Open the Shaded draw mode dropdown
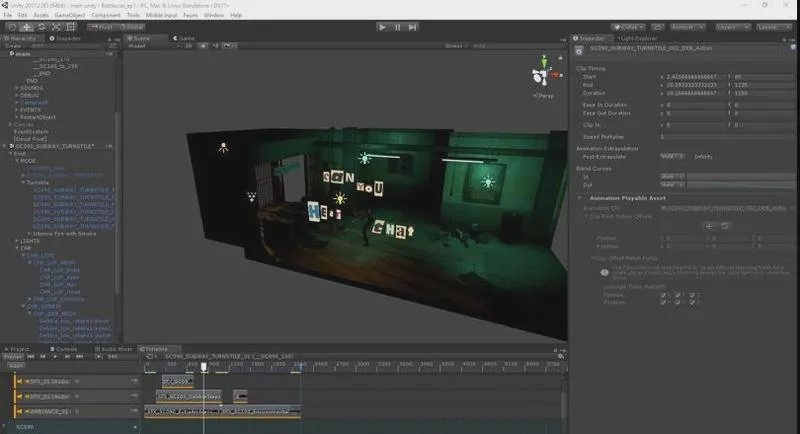The height and width of the screenshot is (434, 800). pos(152,46)
